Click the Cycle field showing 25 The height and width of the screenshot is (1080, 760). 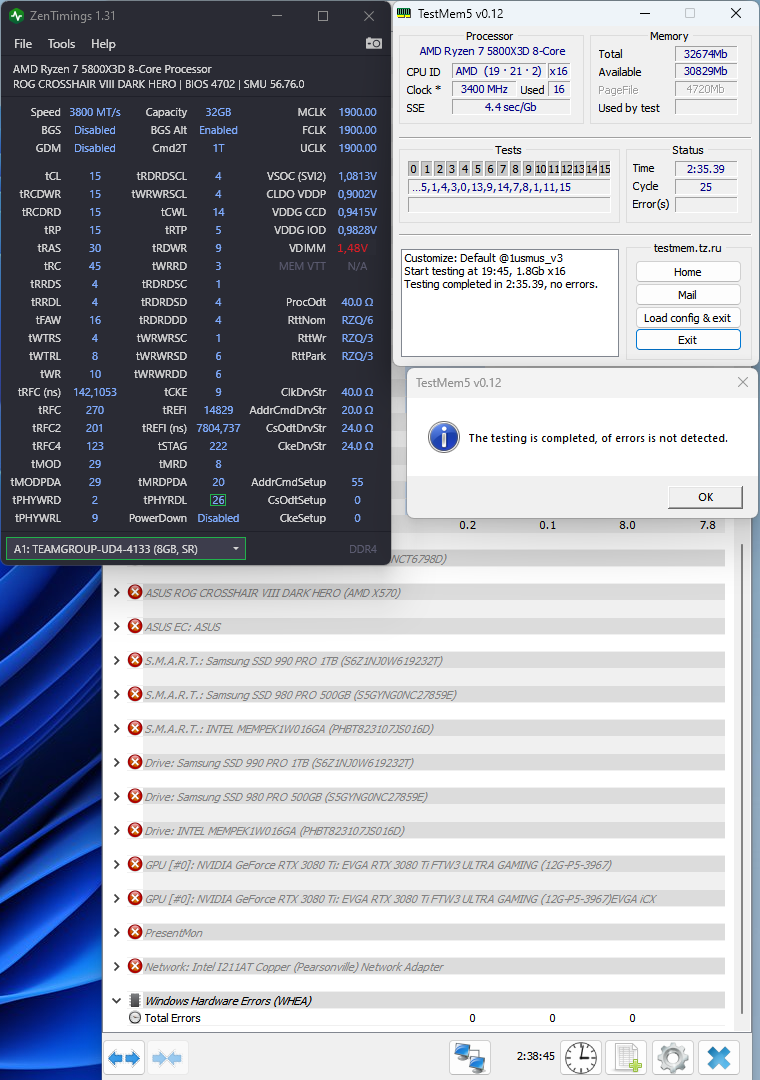pos(706,187)
